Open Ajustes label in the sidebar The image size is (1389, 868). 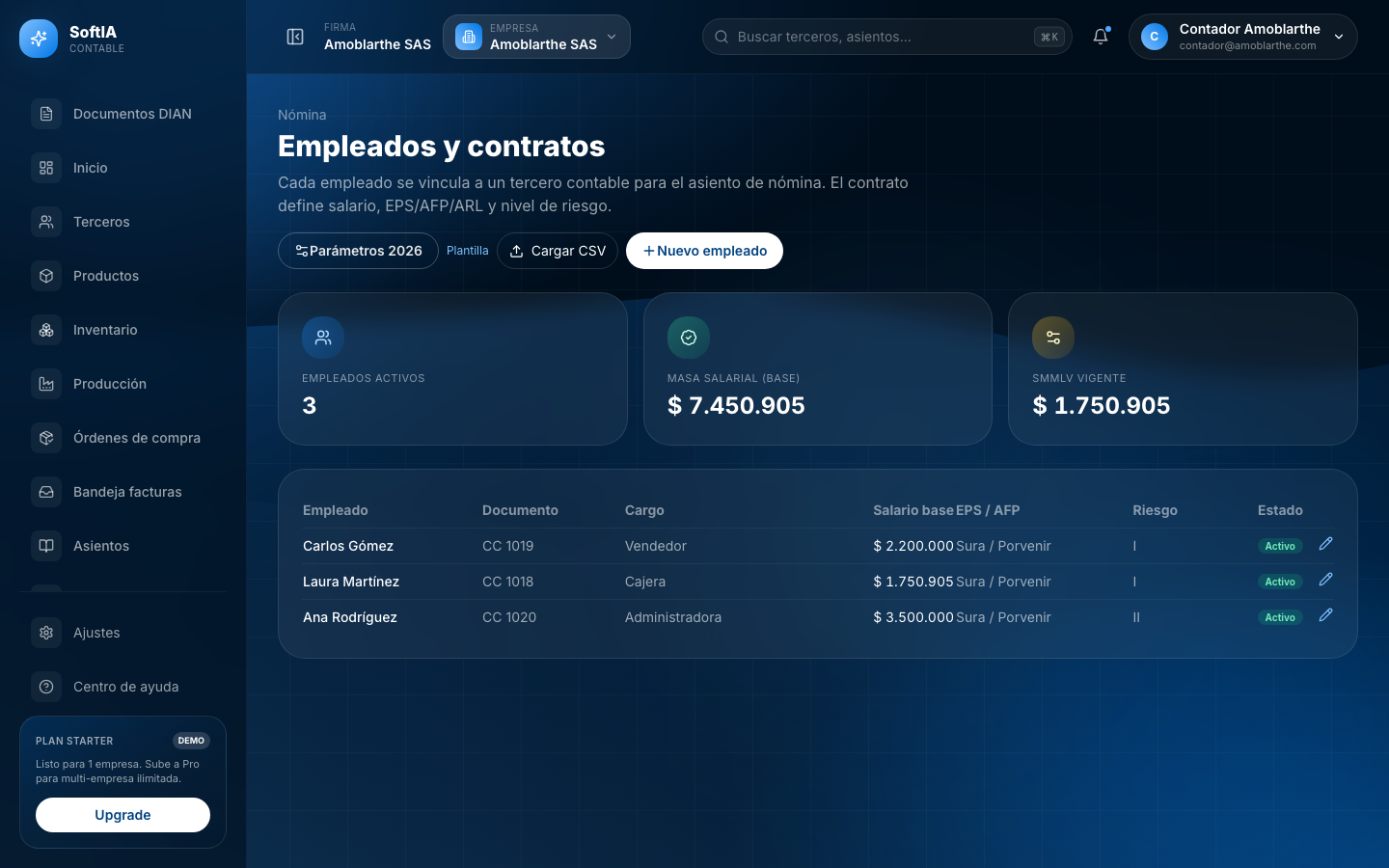[x=96, y=633]
